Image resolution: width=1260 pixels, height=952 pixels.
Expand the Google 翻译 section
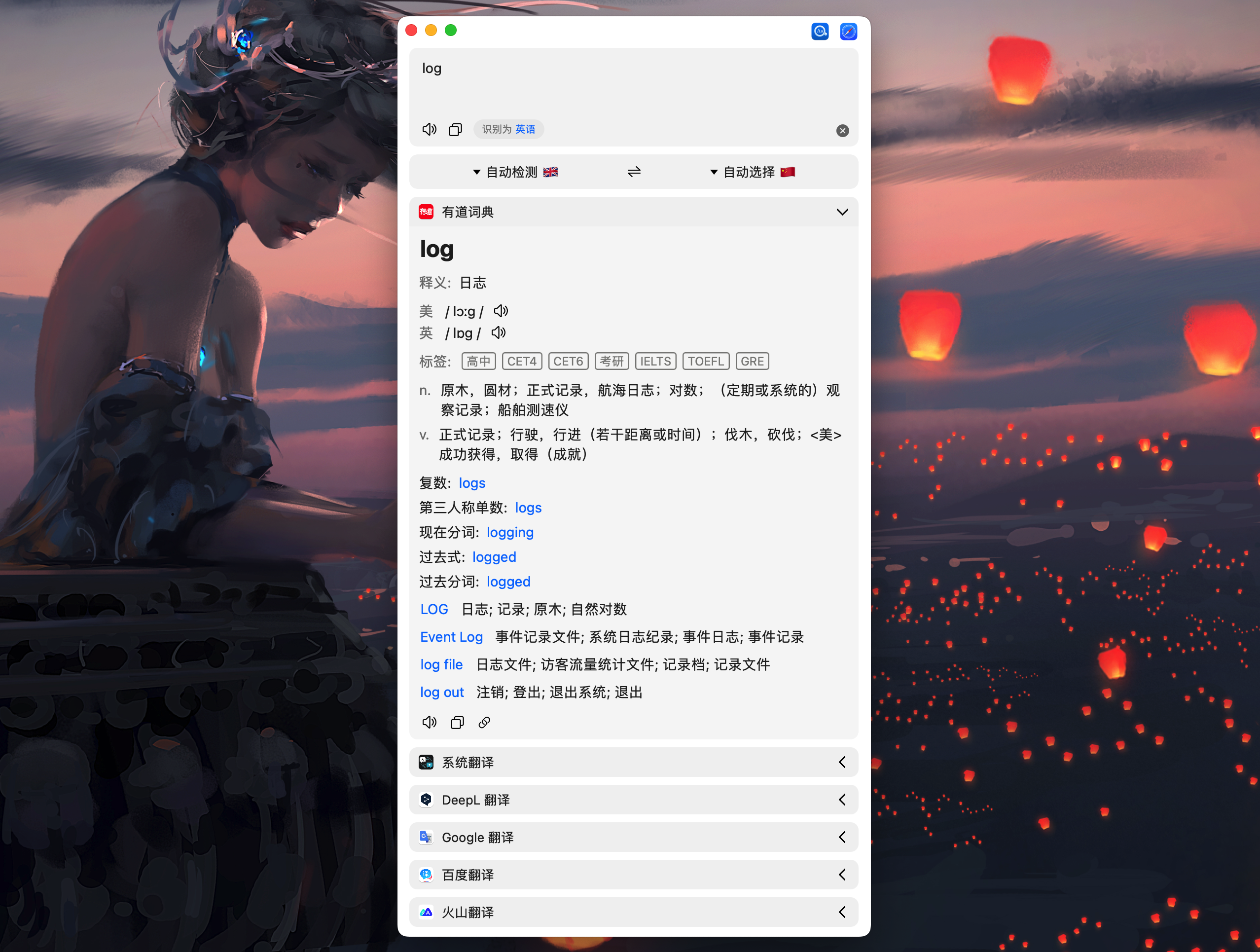pyautogui.click(x=842, y=837)
